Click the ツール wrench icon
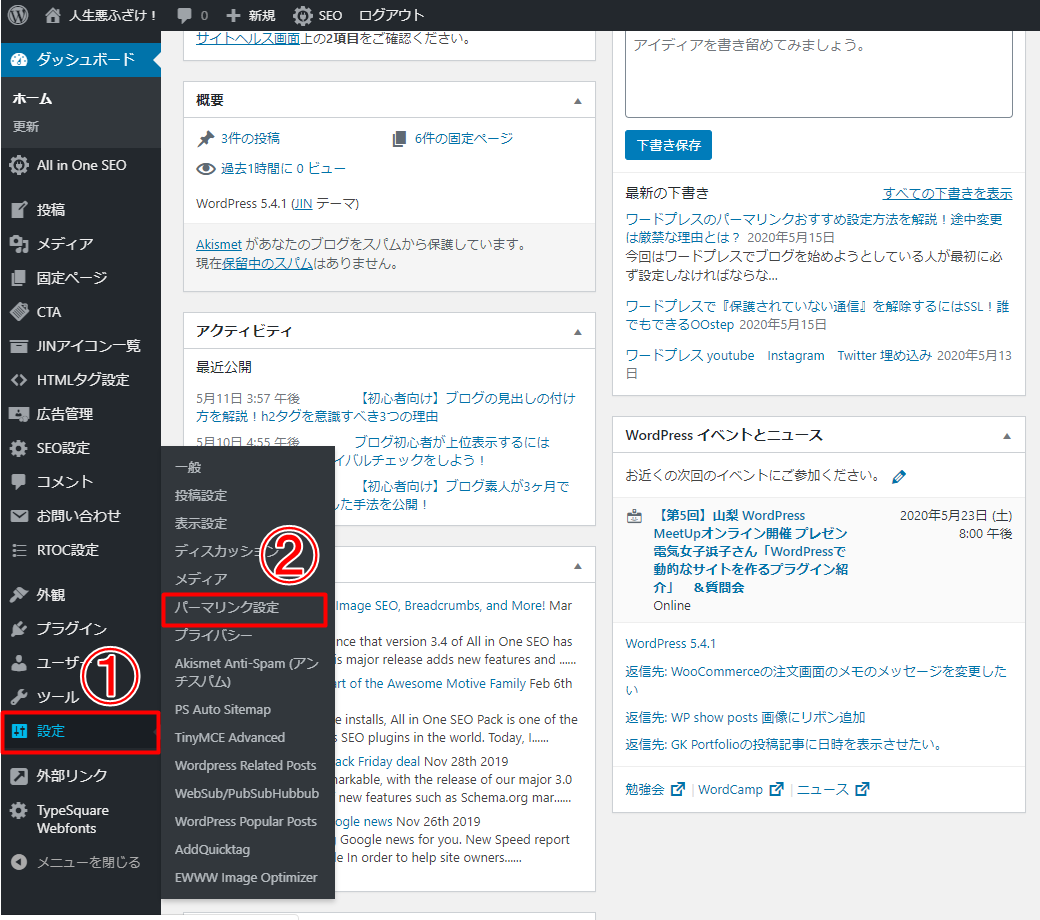1040x920 pixels. (x=19, y=696)
